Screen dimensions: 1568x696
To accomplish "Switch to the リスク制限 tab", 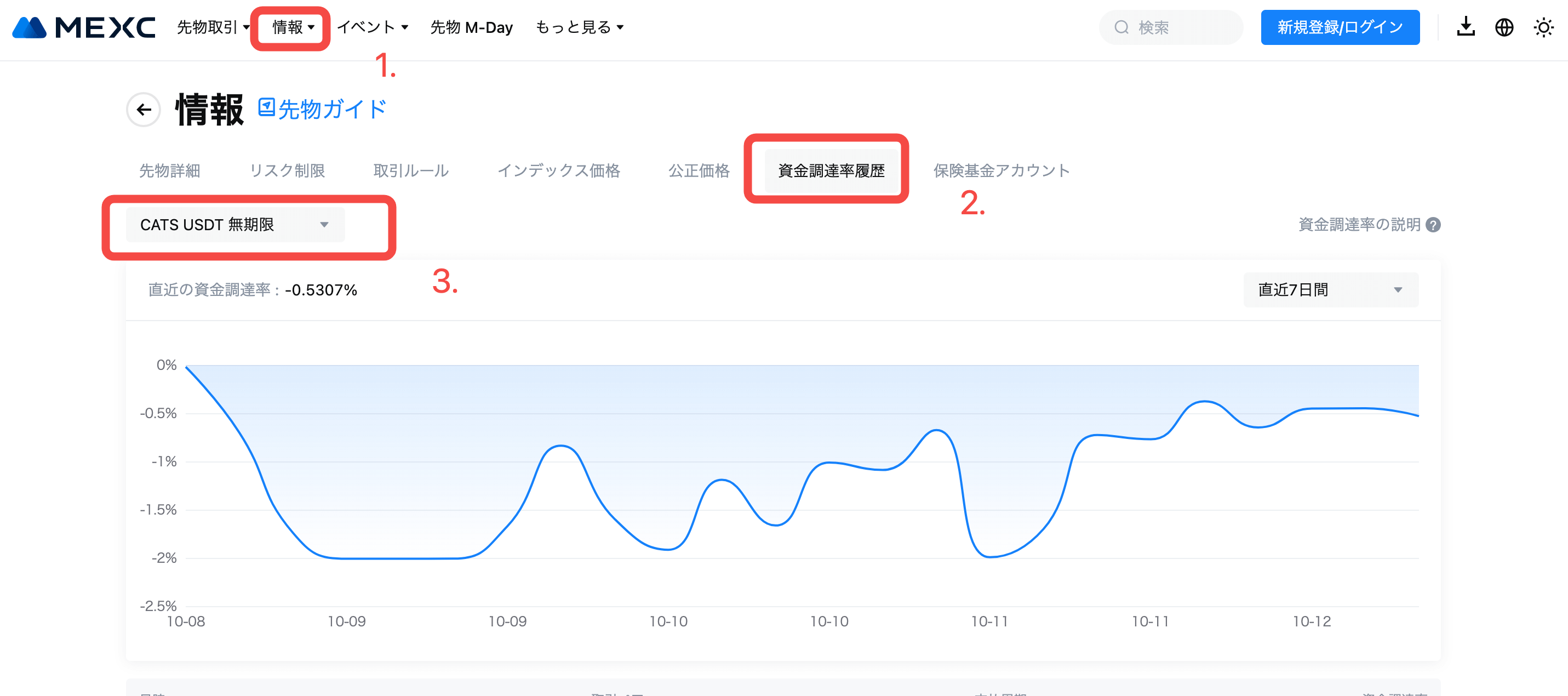I will point(287,171).
